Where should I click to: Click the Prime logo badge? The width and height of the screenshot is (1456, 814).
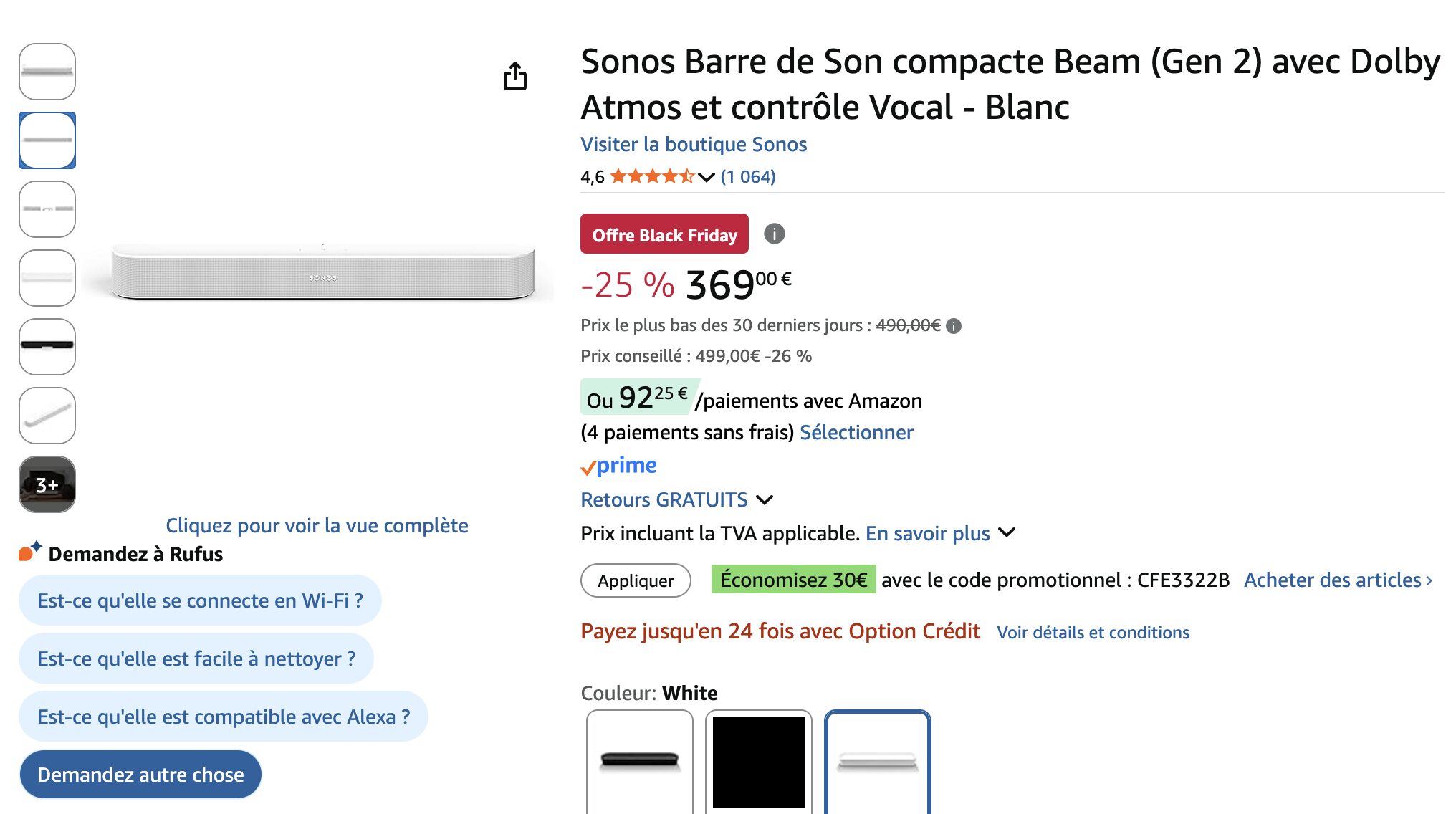[x=619, y=466]
